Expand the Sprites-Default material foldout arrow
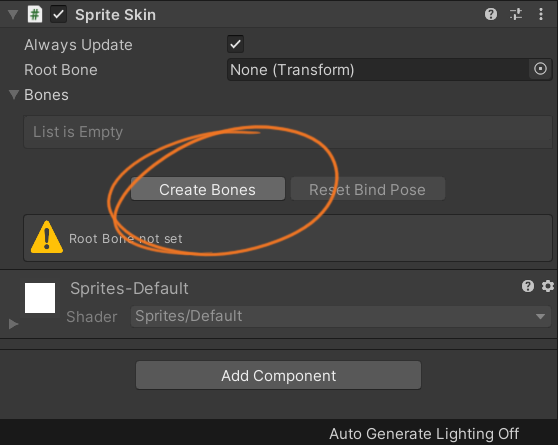The image size is (558, 445). click(14, 324)
